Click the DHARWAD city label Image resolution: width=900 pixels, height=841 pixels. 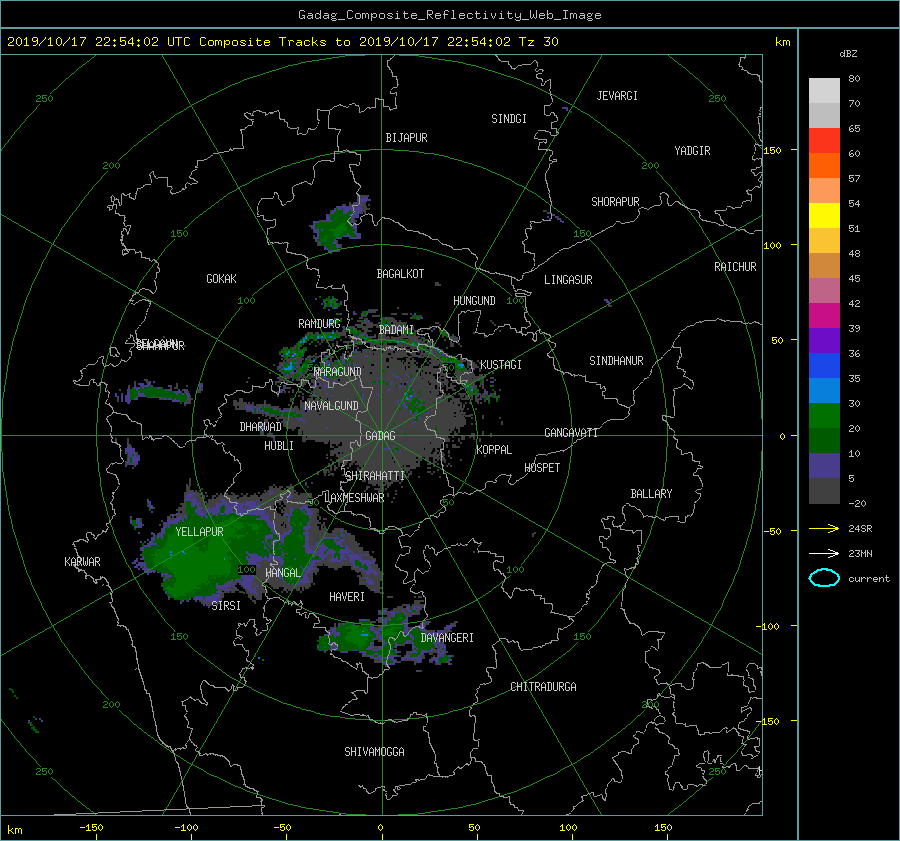coord(260,427)
